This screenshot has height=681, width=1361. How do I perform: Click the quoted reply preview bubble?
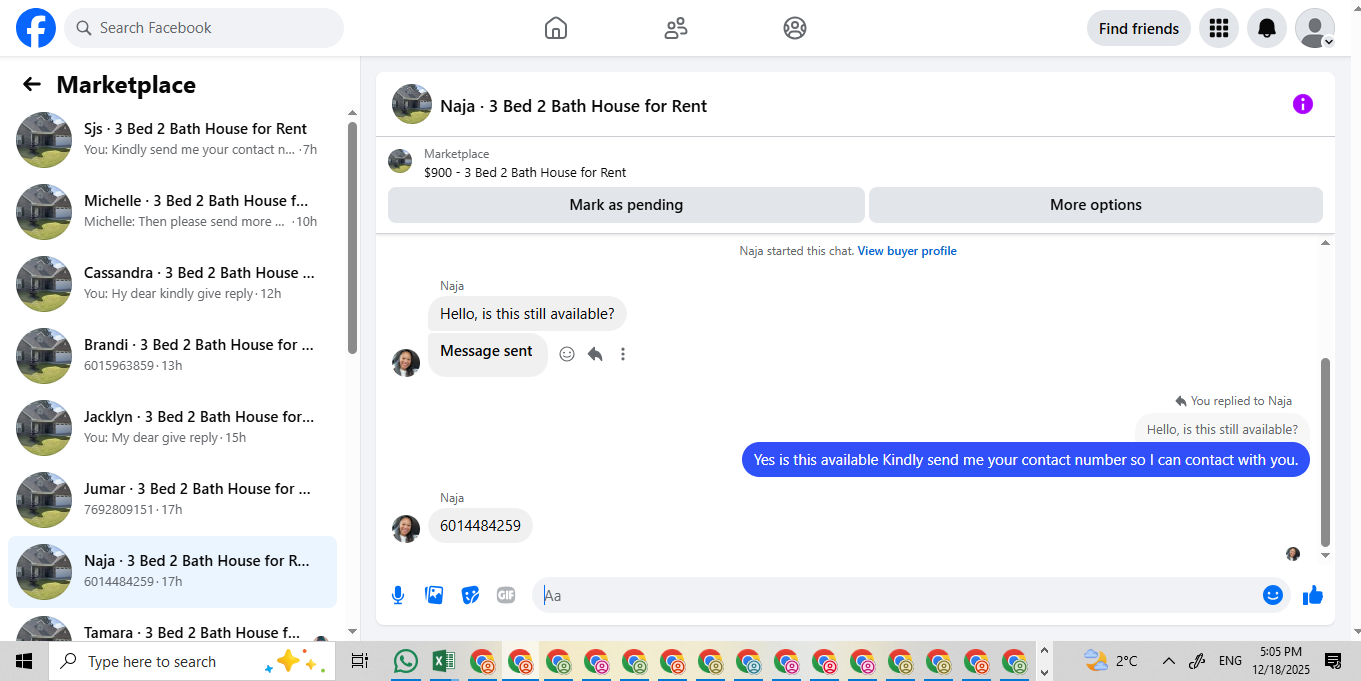1222,430
